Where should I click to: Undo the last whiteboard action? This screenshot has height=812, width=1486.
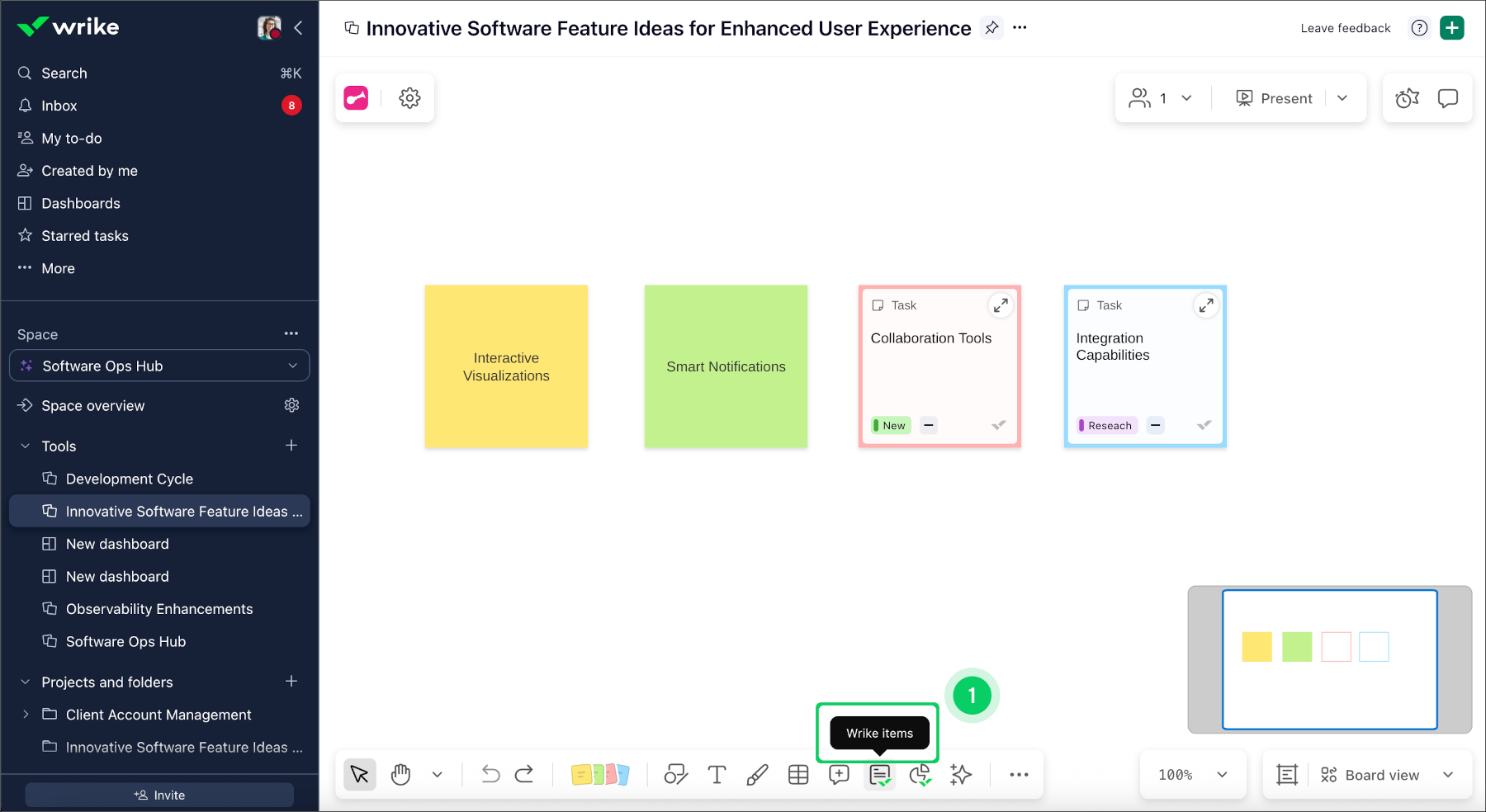pos(490,775)
